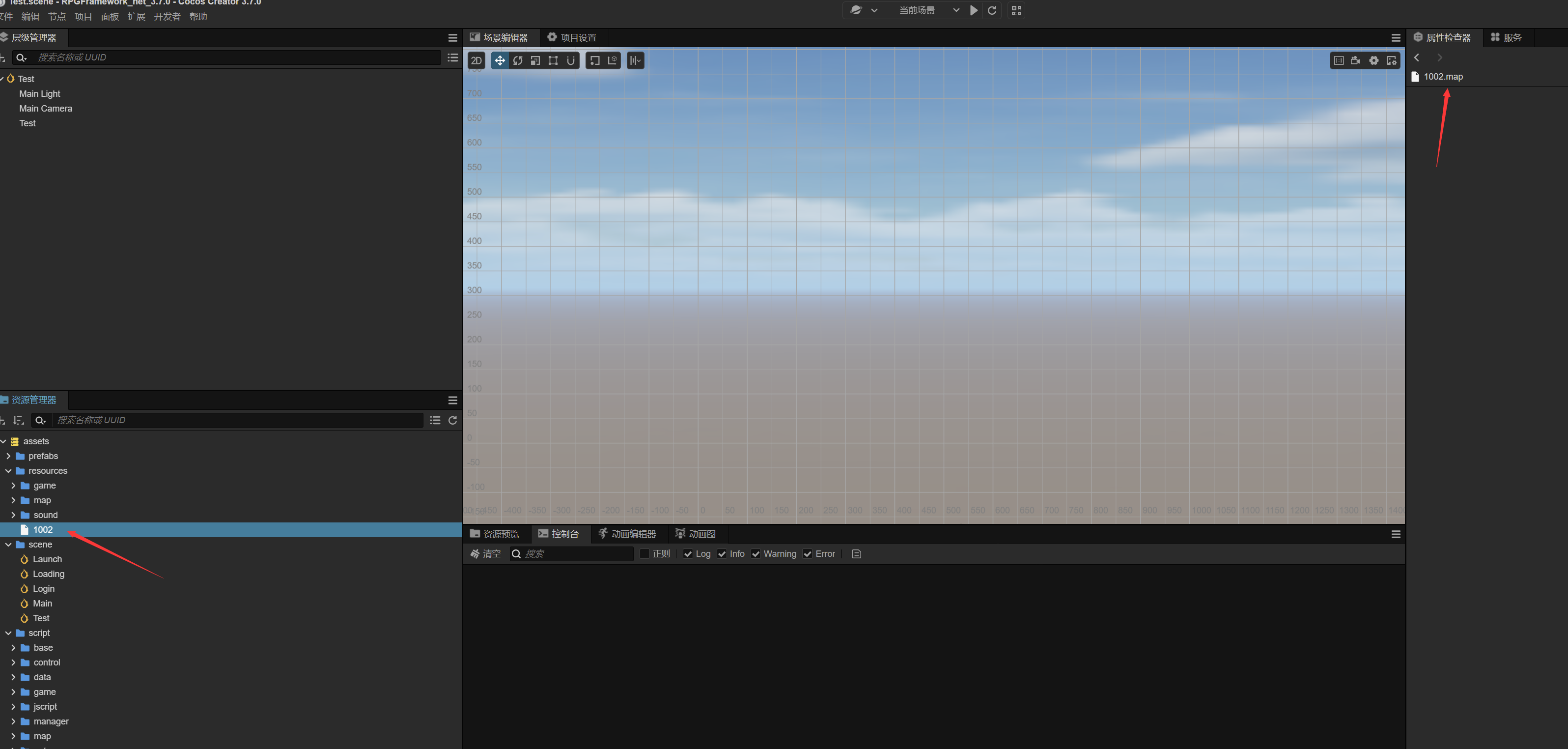Click the QR code preview icon
The image size is (1568, 749).
(1016, 10)
